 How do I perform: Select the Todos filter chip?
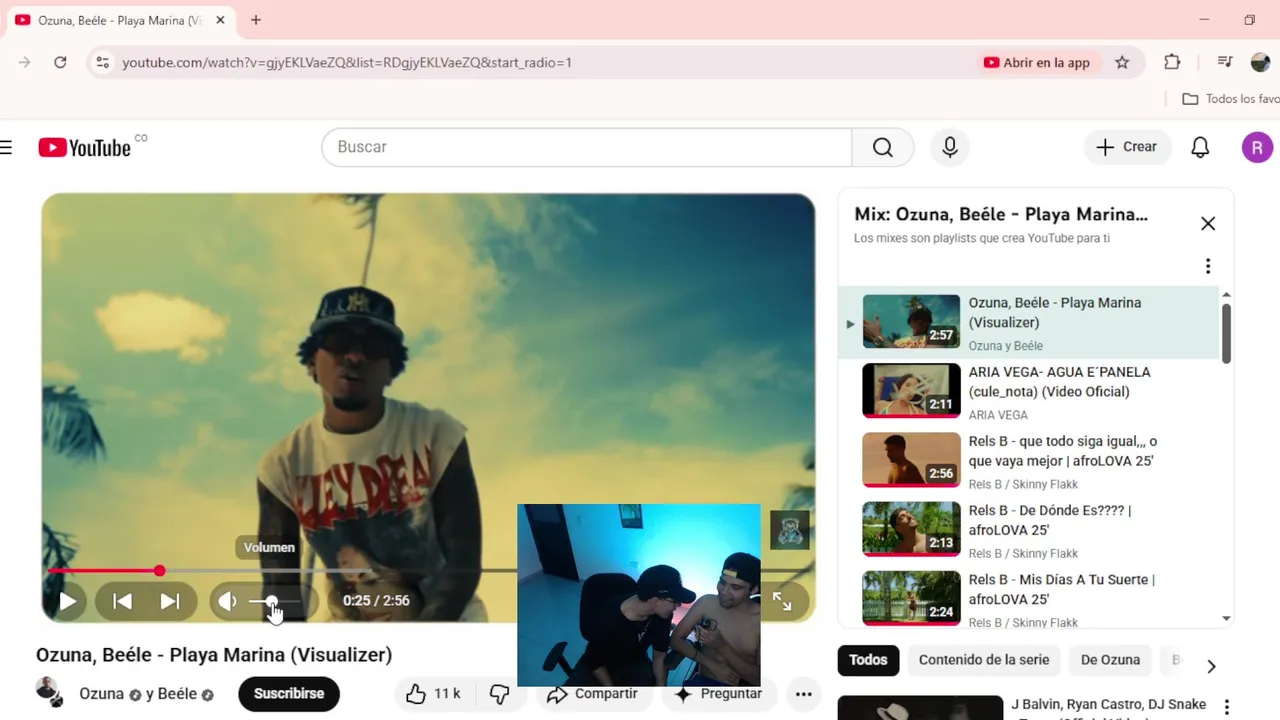point(868,660)
